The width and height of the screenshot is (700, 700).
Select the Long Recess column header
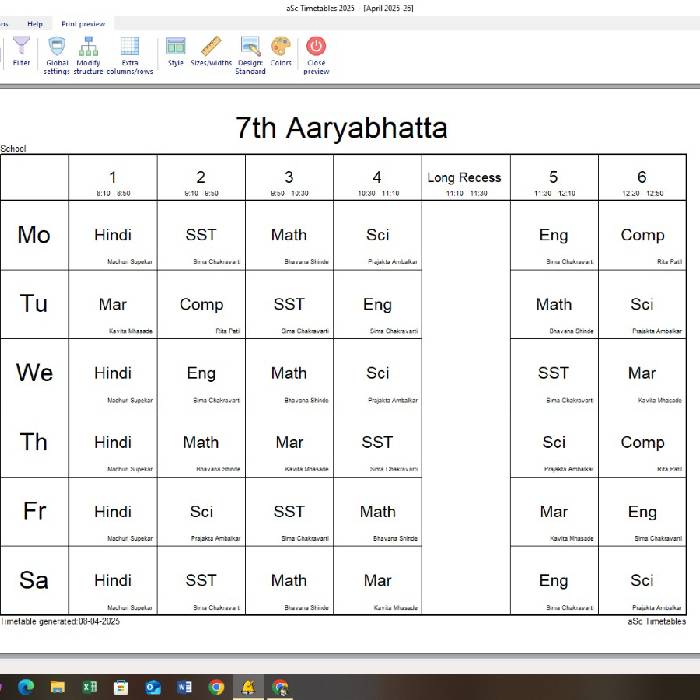(x=466, y=178)
